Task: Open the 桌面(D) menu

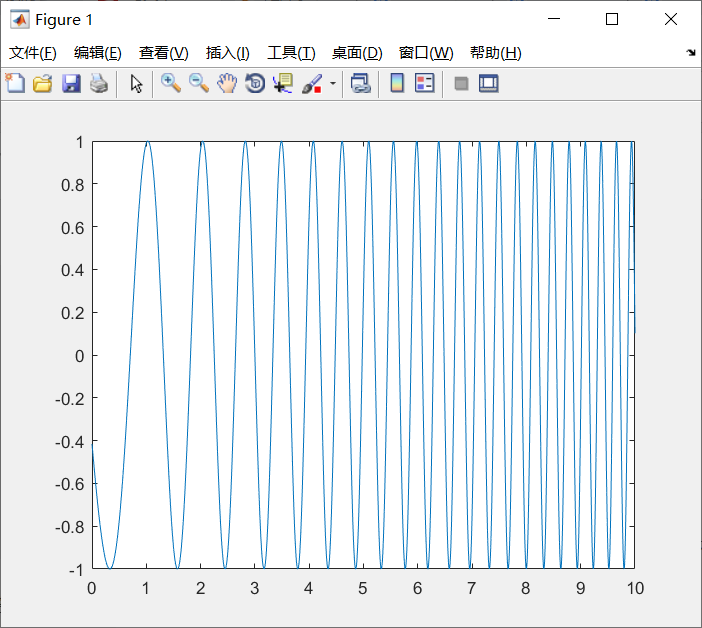Action: (357, 53)
